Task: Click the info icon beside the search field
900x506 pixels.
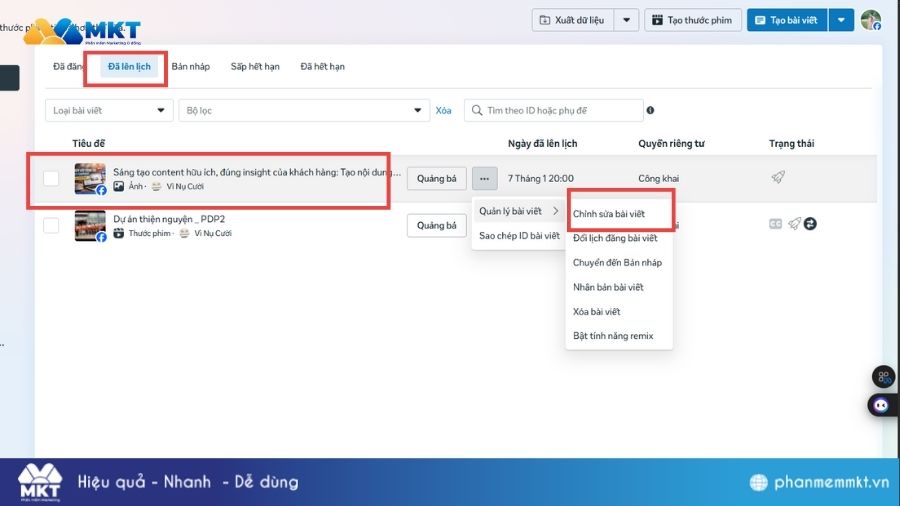Action: pos(650,110)
